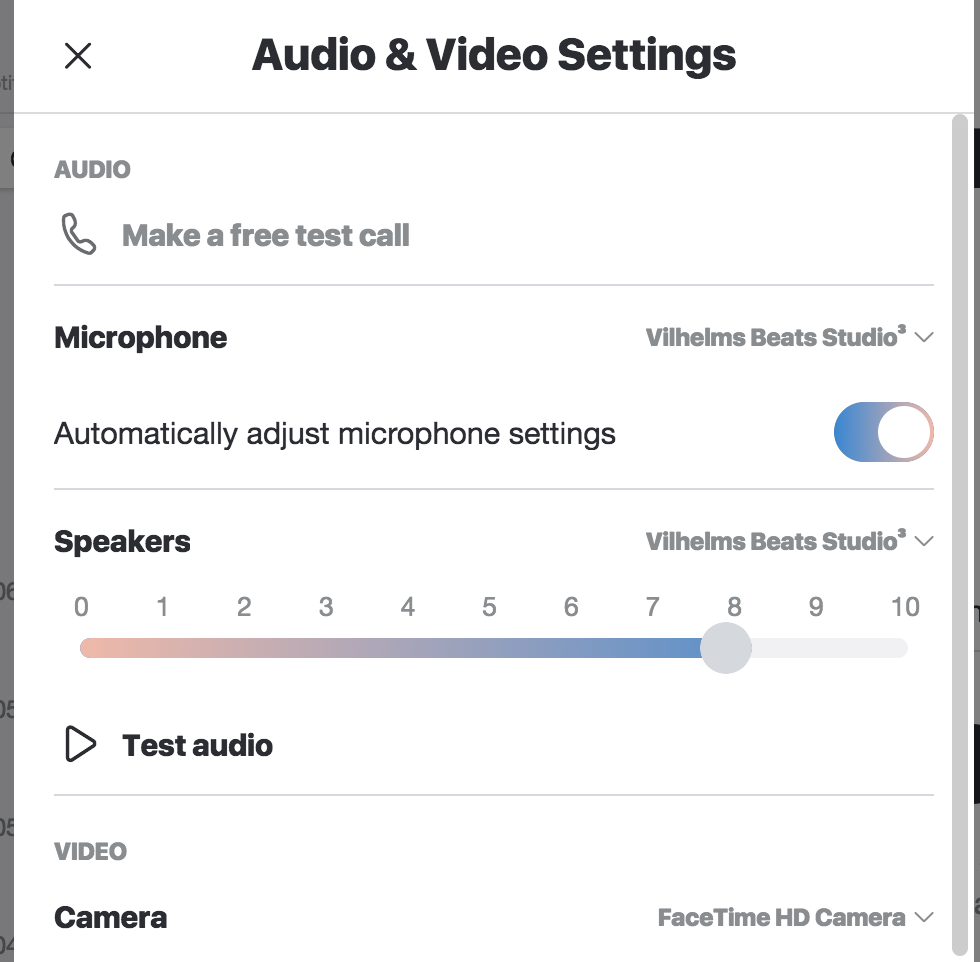
Task: Set speaker volume at mark 10
Action: (x=904, y=648)
